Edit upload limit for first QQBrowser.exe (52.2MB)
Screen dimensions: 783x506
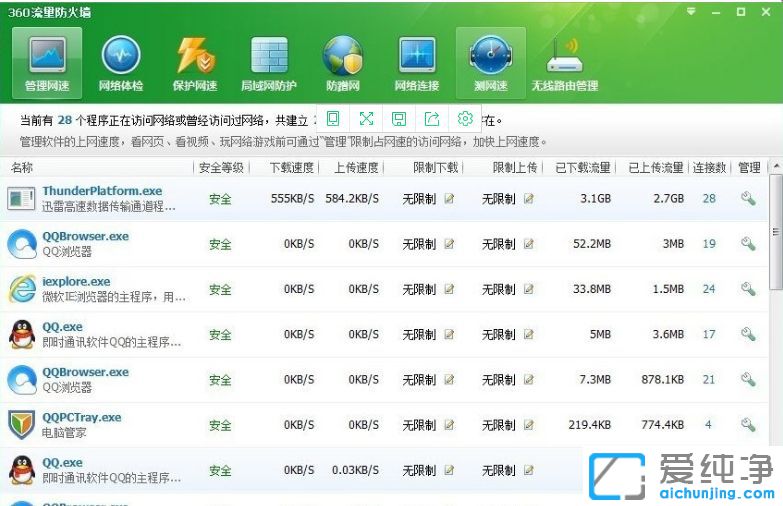[528, 244]
